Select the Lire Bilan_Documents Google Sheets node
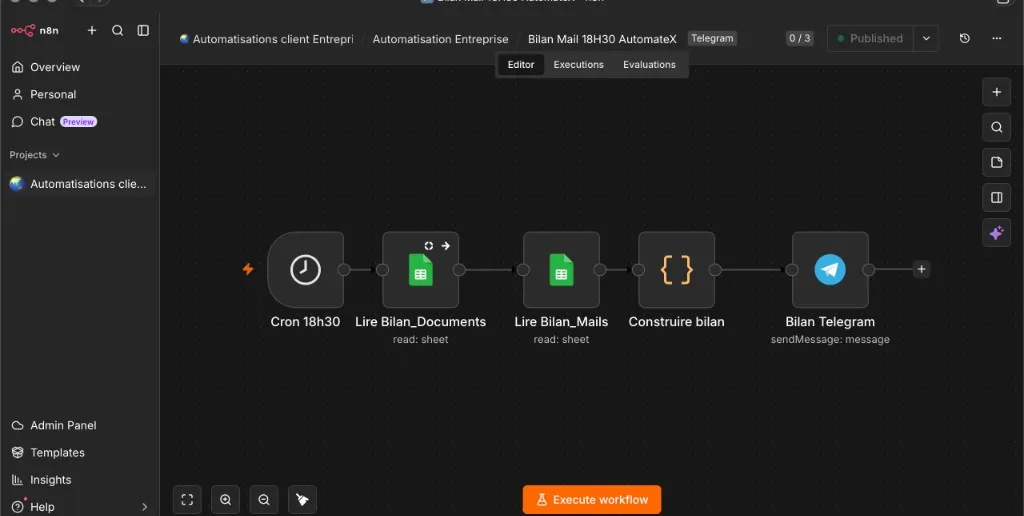The image size is (1024, 516). pos(421,270)
